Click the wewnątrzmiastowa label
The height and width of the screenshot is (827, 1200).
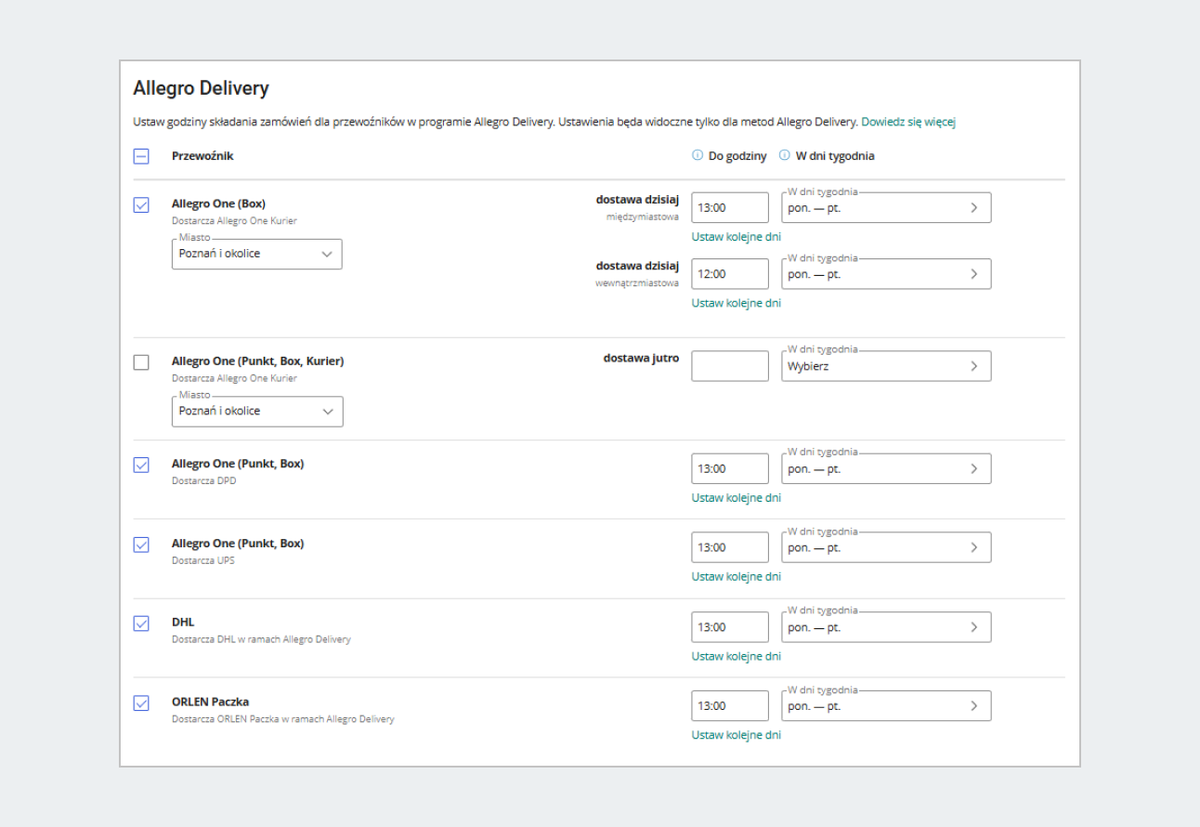[x=637, y=283]
